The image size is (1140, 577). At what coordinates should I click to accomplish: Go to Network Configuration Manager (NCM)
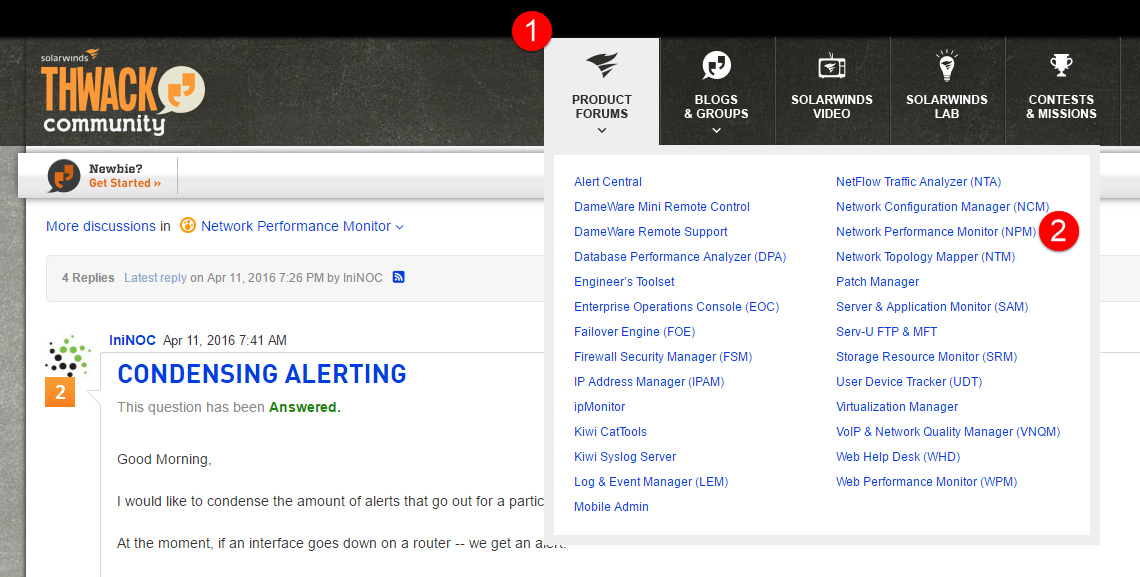coord(942,206)
